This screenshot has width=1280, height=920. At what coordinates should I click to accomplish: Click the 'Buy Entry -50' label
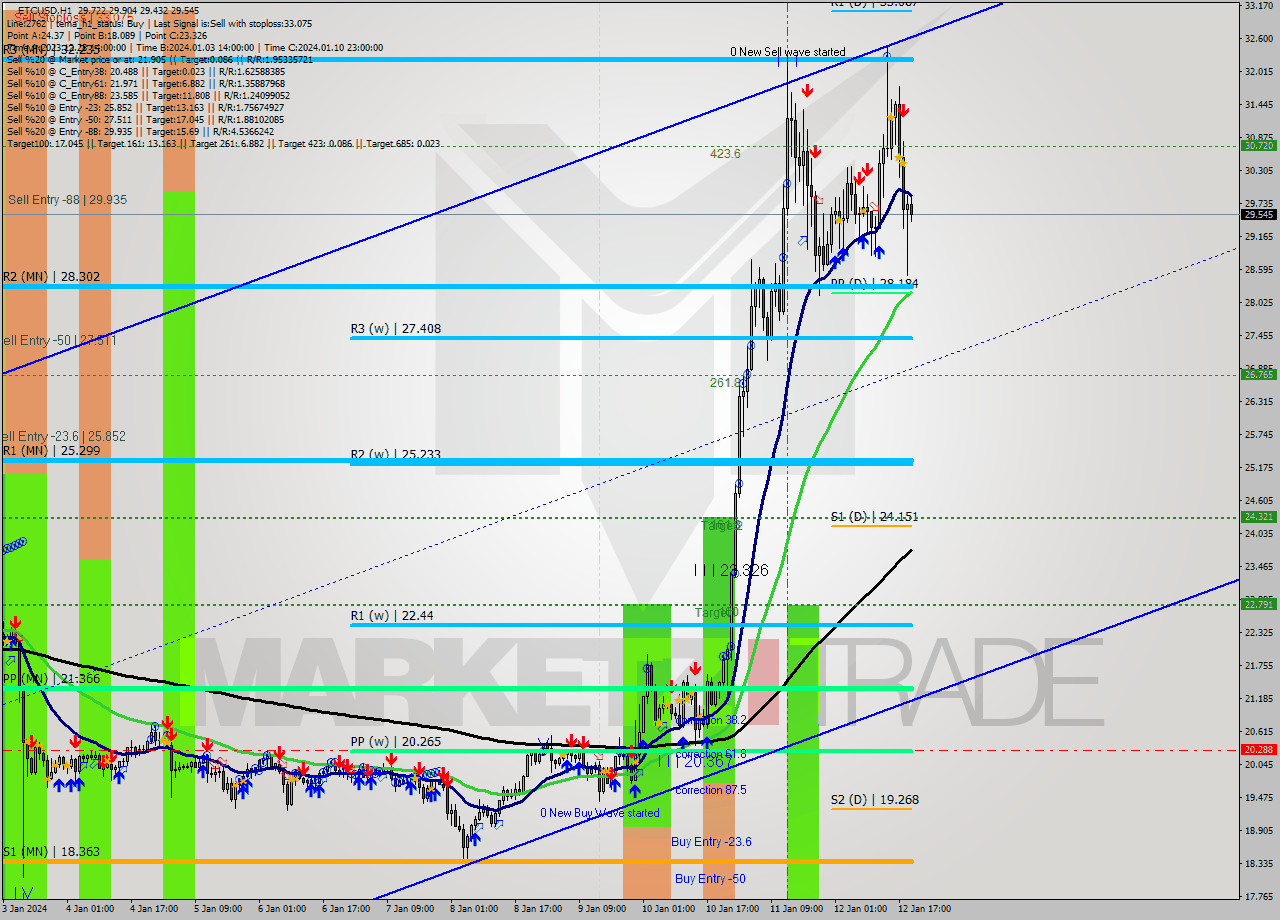[x=710, y=879]
